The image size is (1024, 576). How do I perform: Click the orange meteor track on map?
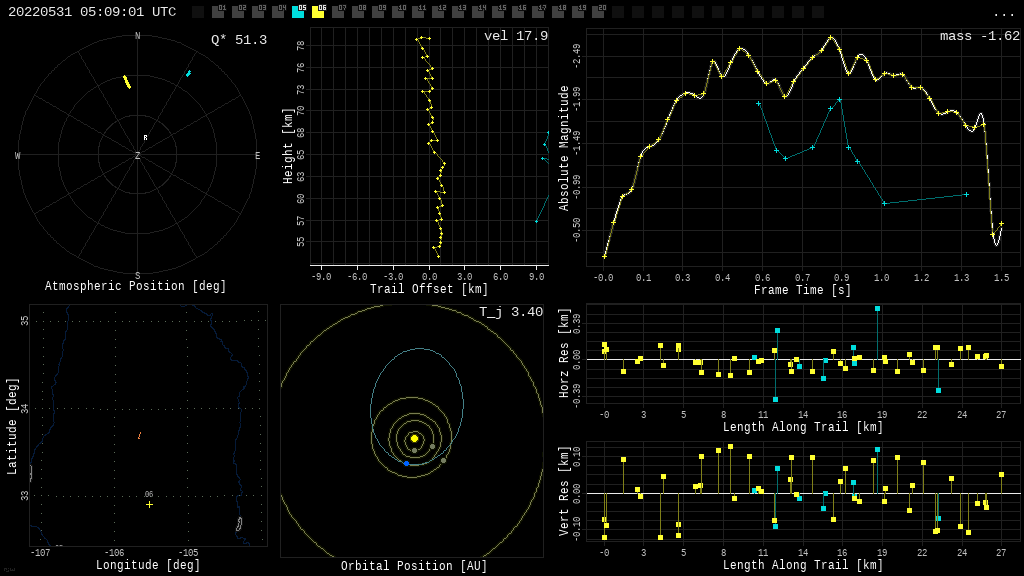point(139,435)
